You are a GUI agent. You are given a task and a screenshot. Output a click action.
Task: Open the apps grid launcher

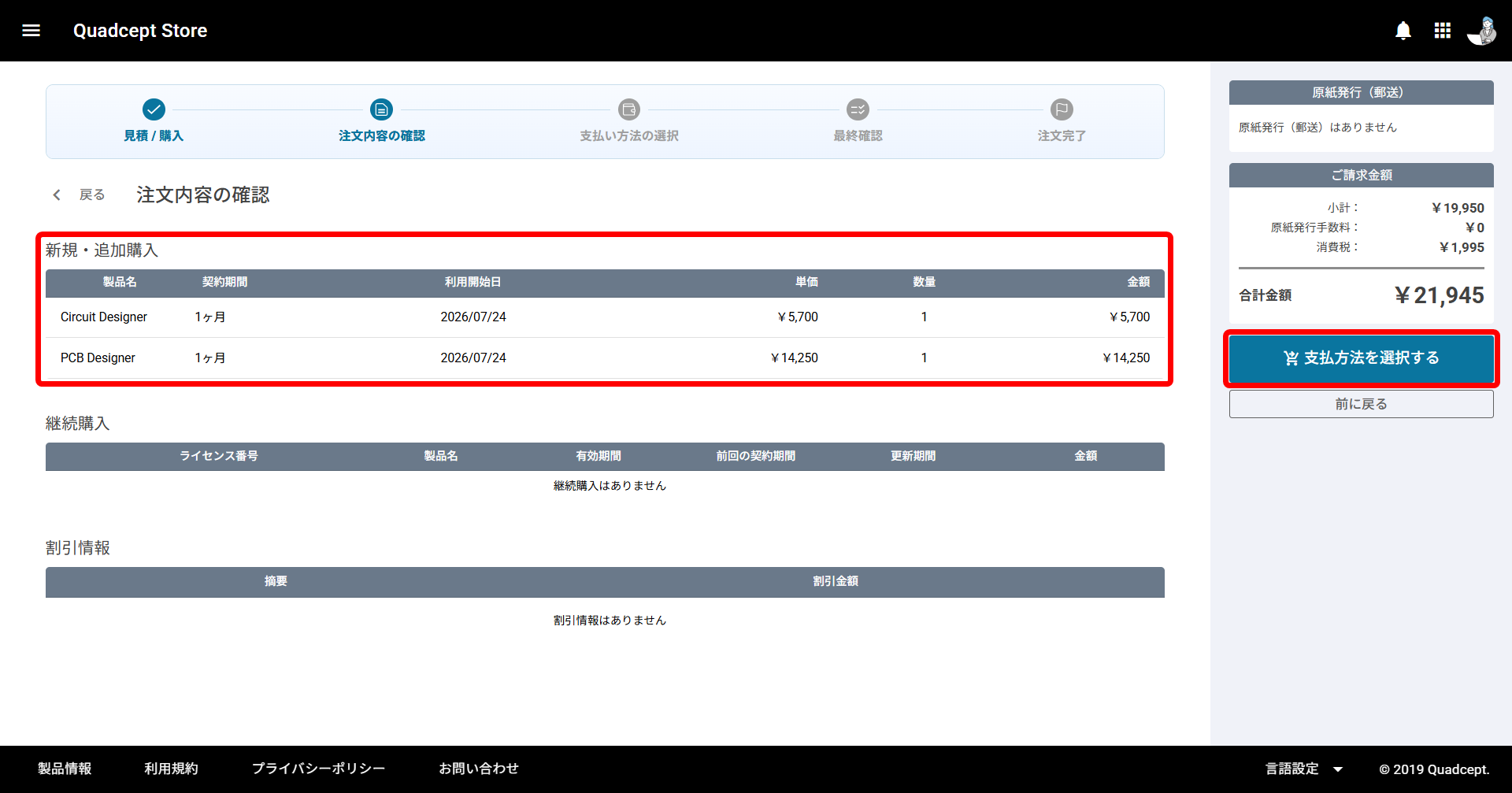(1443, 31)
